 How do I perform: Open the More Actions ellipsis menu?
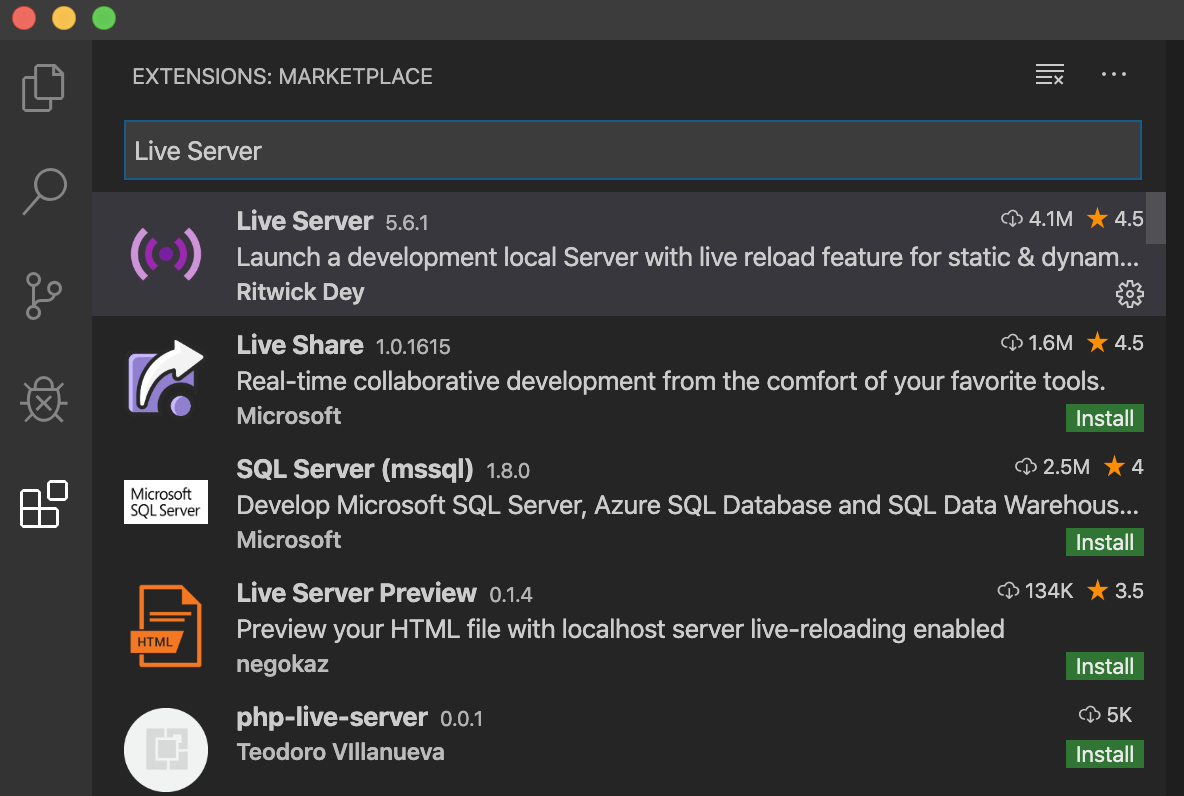coord(1114,74)
